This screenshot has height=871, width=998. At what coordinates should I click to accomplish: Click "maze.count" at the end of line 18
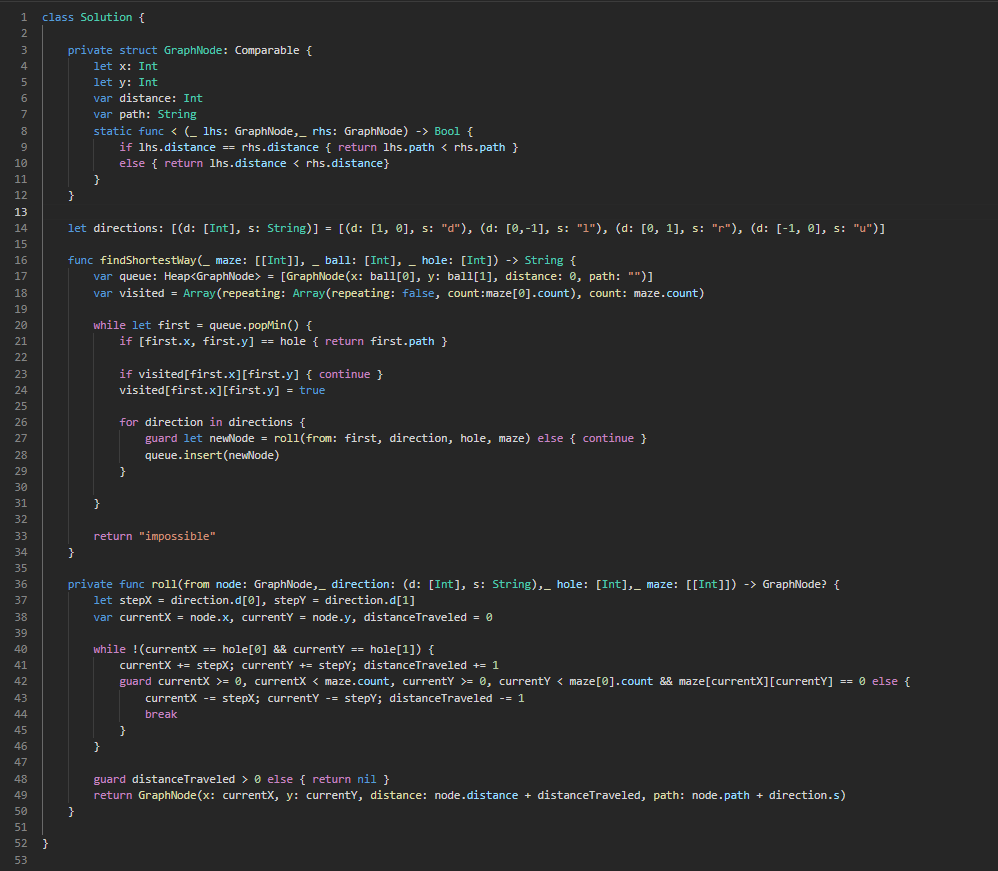666,293
